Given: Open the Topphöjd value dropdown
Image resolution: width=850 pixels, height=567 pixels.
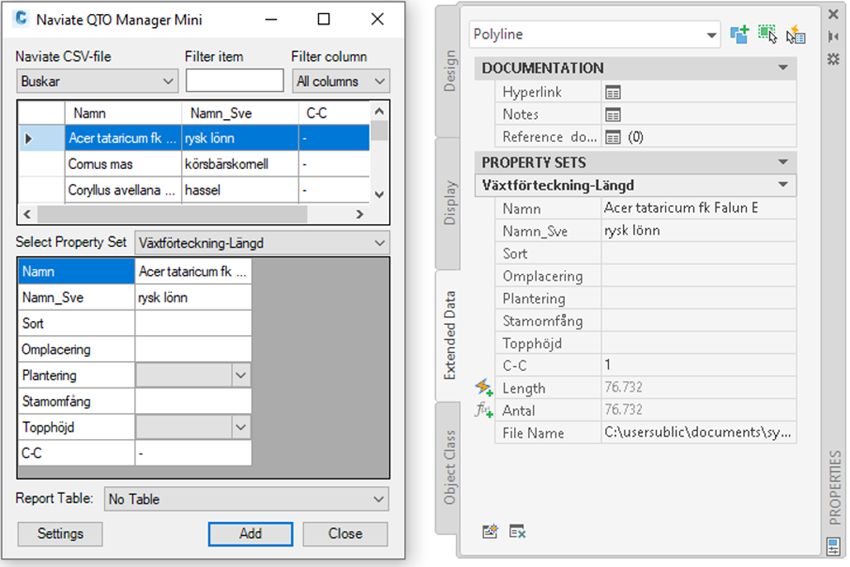Looking at the screenshot, I should point(241,427).
